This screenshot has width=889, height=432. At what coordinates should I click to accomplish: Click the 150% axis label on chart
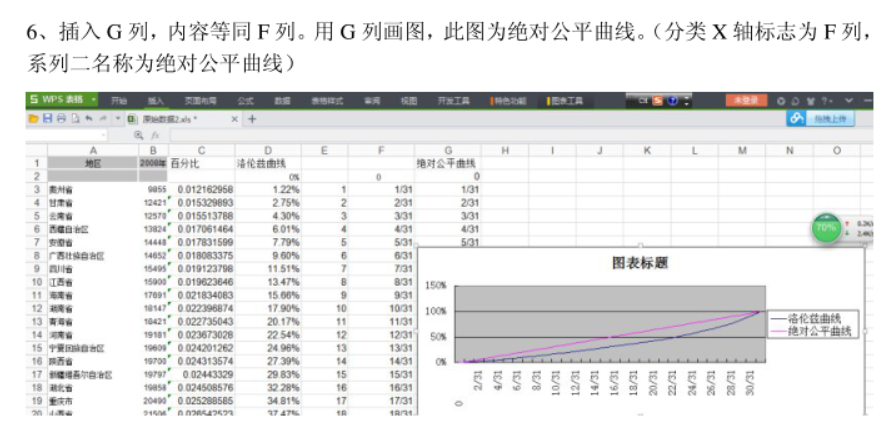point(435,286)
